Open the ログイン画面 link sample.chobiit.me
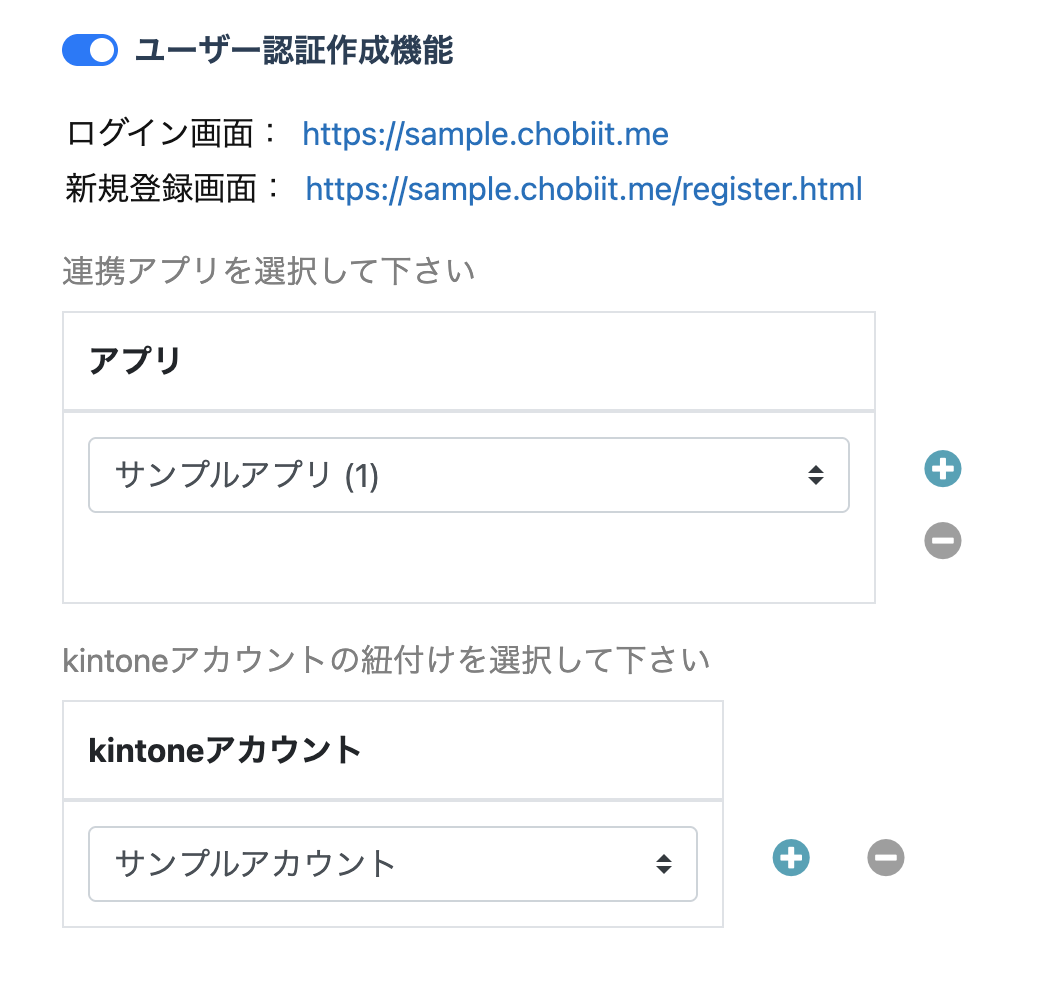The height and width of the screenshot is (998, 1052). 485,134
